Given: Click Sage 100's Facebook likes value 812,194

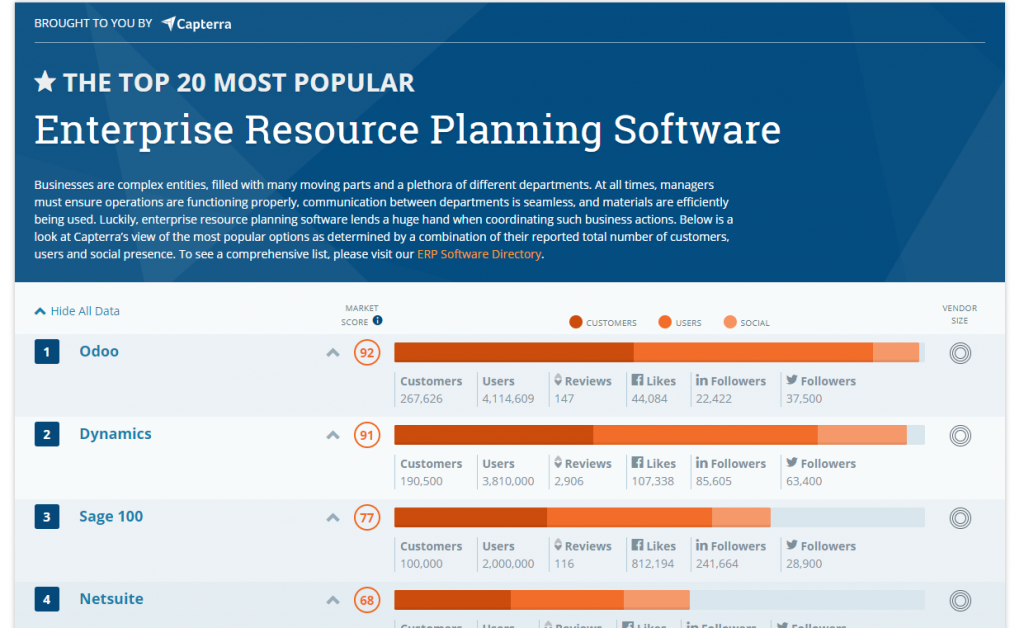Looking at the screenshot, I should point(652,563).
